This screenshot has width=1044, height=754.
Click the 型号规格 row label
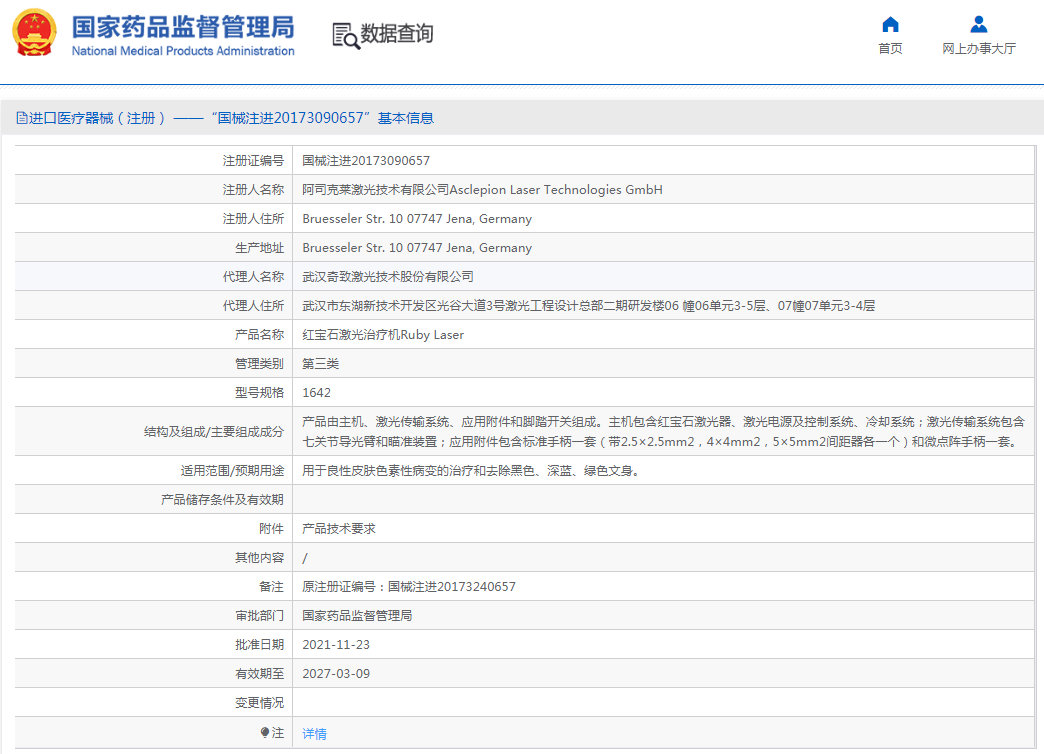click(259, 392)
